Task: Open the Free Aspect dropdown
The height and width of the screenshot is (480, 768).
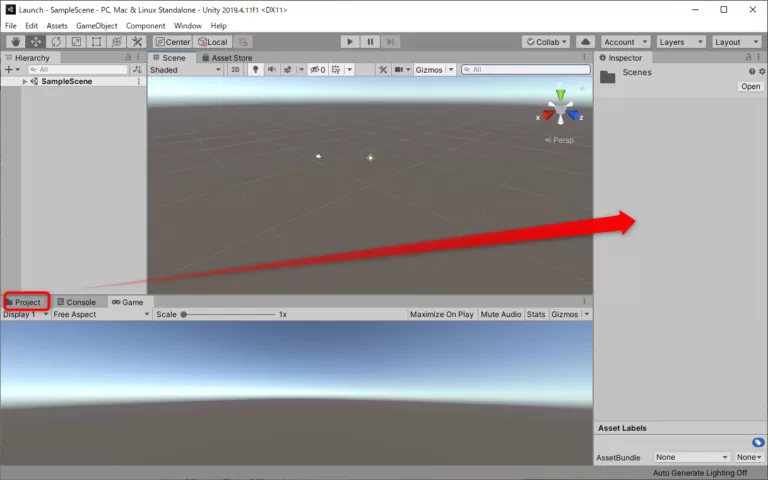Action: coord(101,314)
